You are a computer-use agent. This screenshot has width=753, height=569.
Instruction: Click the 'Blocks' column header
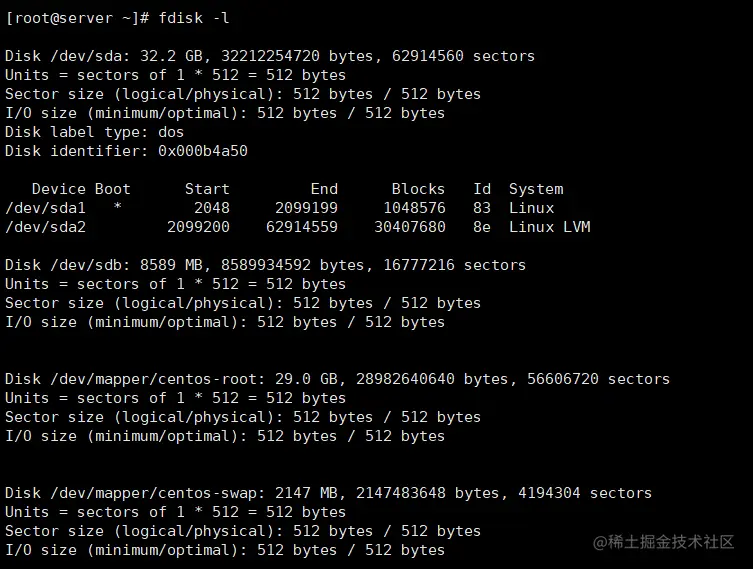tap(418, 189)
